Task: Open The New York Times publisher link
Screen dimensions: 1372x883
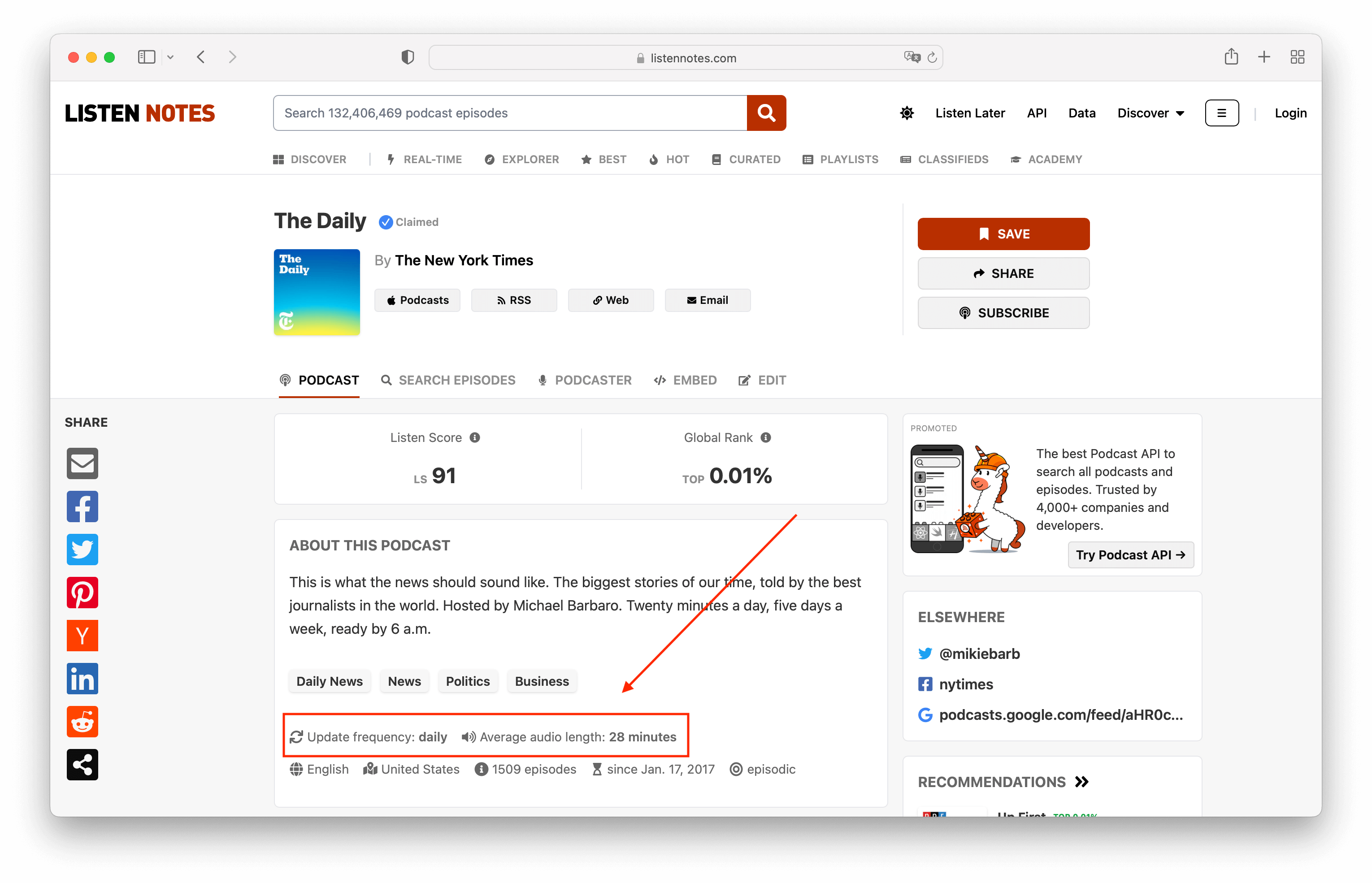Action: 464,260
